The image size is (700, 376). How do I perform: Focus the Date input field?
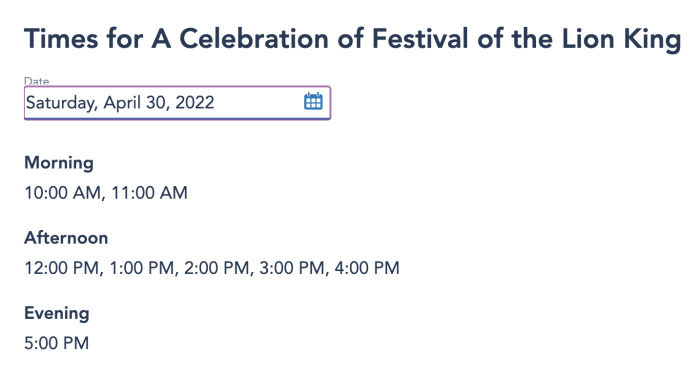tap(177, 103)
